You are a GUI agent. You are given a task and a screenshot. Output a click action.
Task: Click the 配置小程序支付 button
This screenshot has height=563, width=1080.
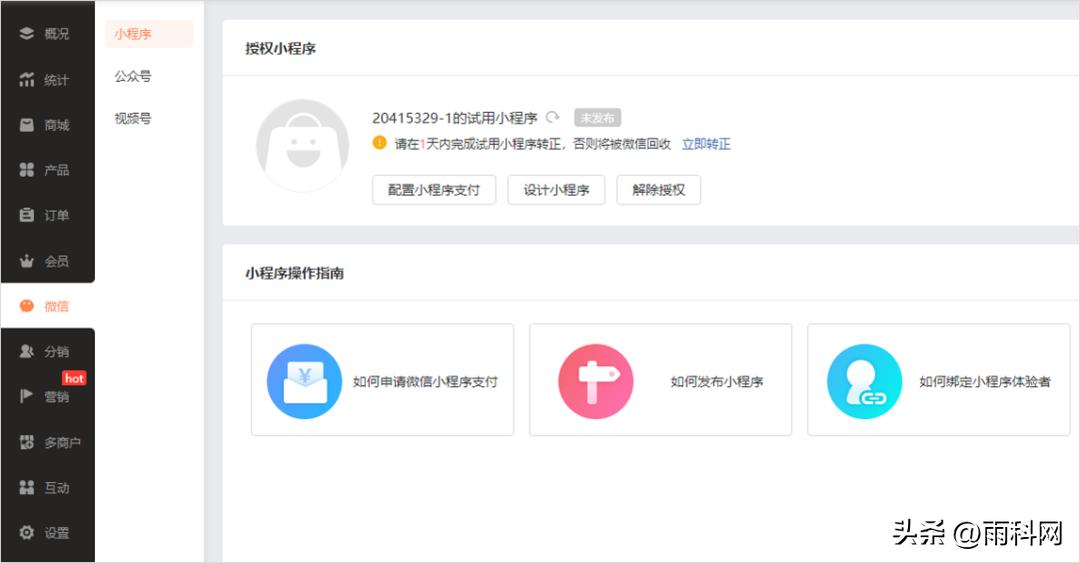(x=434, y=190)
